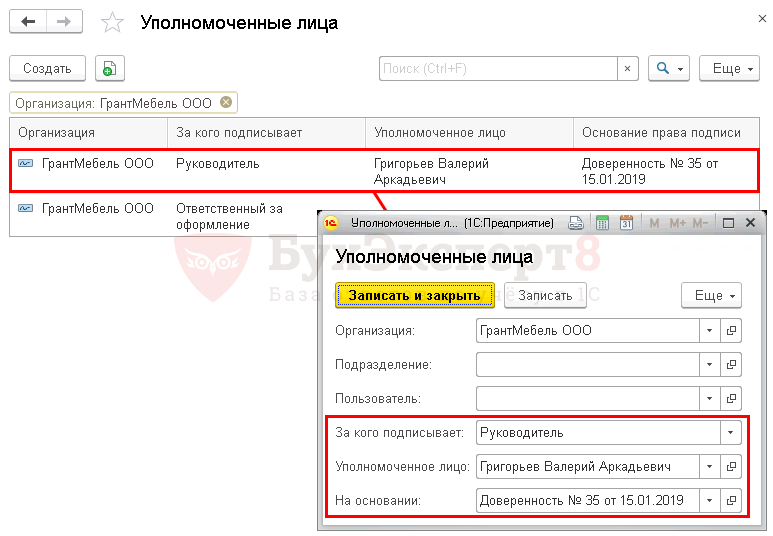This screenshot has width=773, height=536.
Task: Select the Руководитель cell in first row
Action: [x=217, y=163]
